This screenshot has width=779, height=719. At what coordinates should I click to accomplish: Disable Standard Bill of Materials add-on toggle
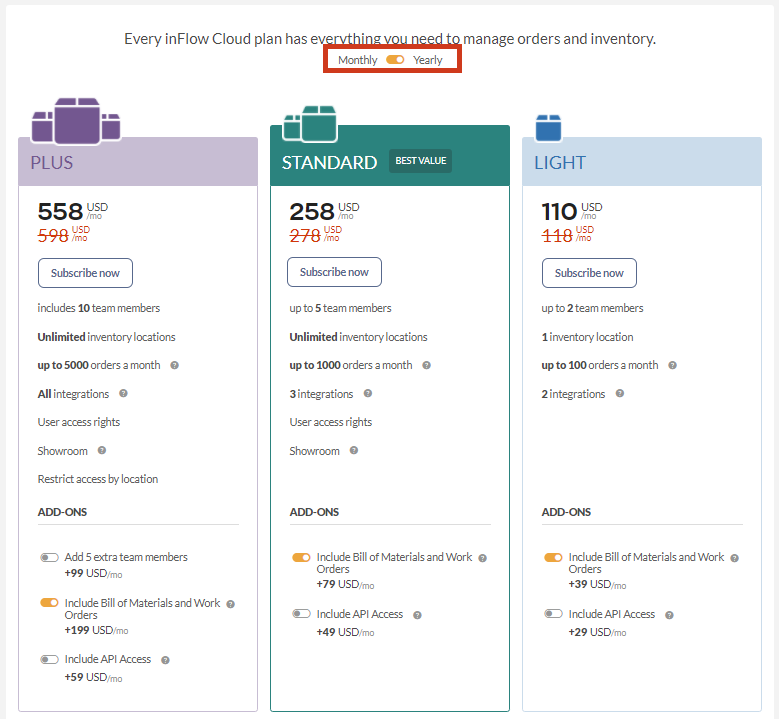301,558
